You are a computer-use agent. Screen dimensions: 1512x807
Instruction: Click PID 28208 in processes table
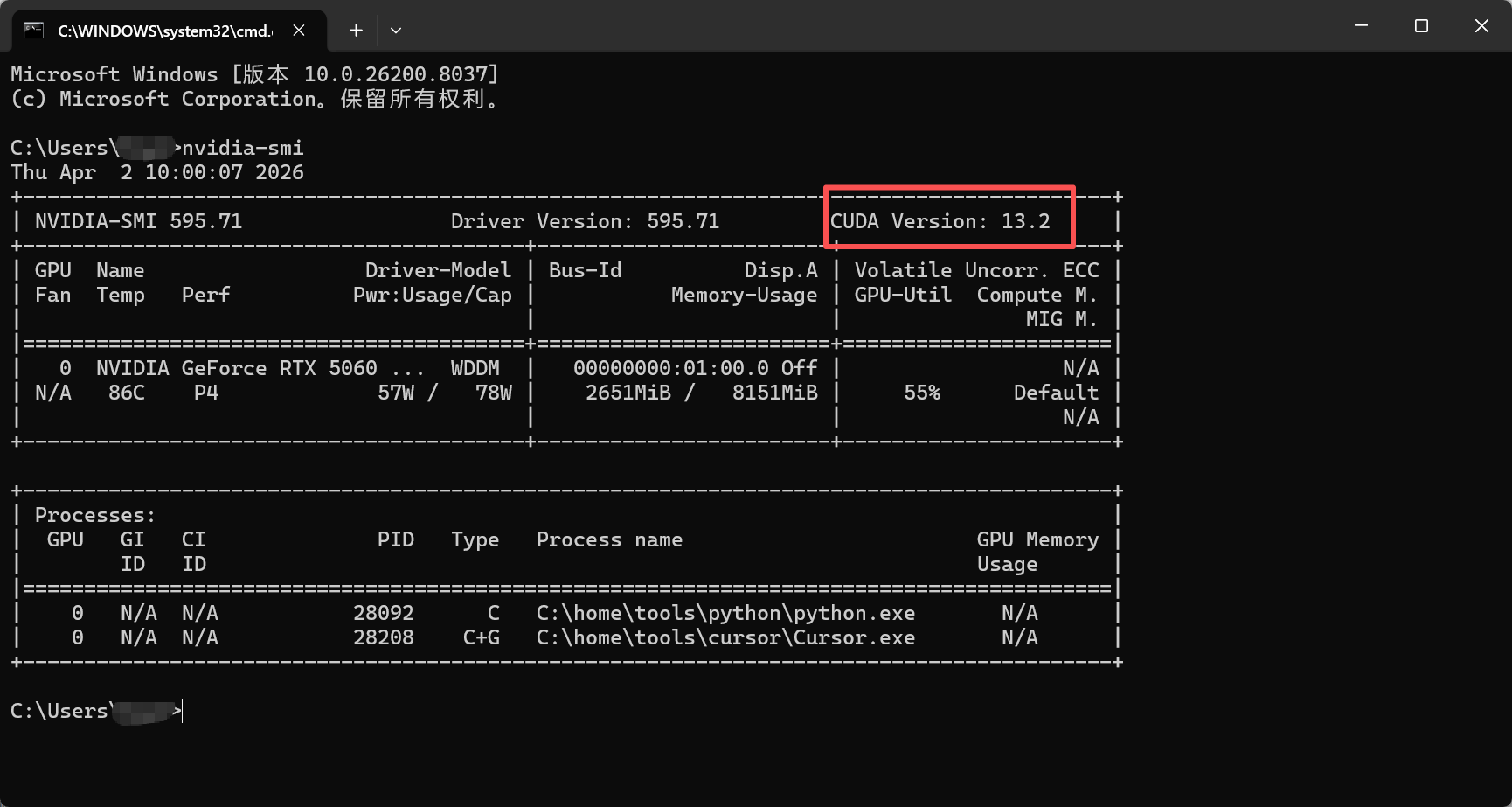coord(384,637)
